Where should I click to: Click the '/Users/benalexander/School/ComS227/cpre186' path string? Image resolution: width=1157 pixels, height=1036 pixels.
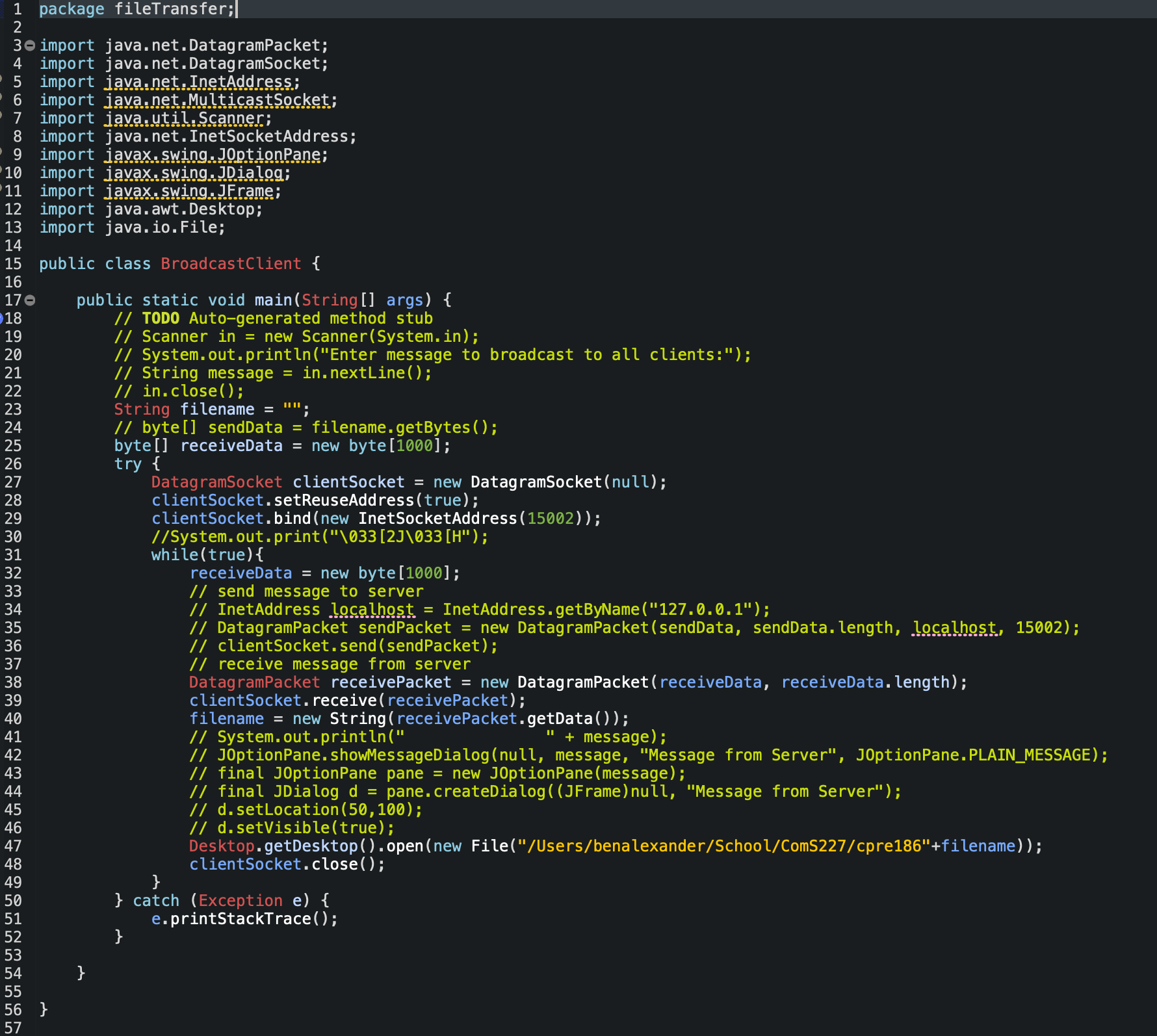pos(724,846)
